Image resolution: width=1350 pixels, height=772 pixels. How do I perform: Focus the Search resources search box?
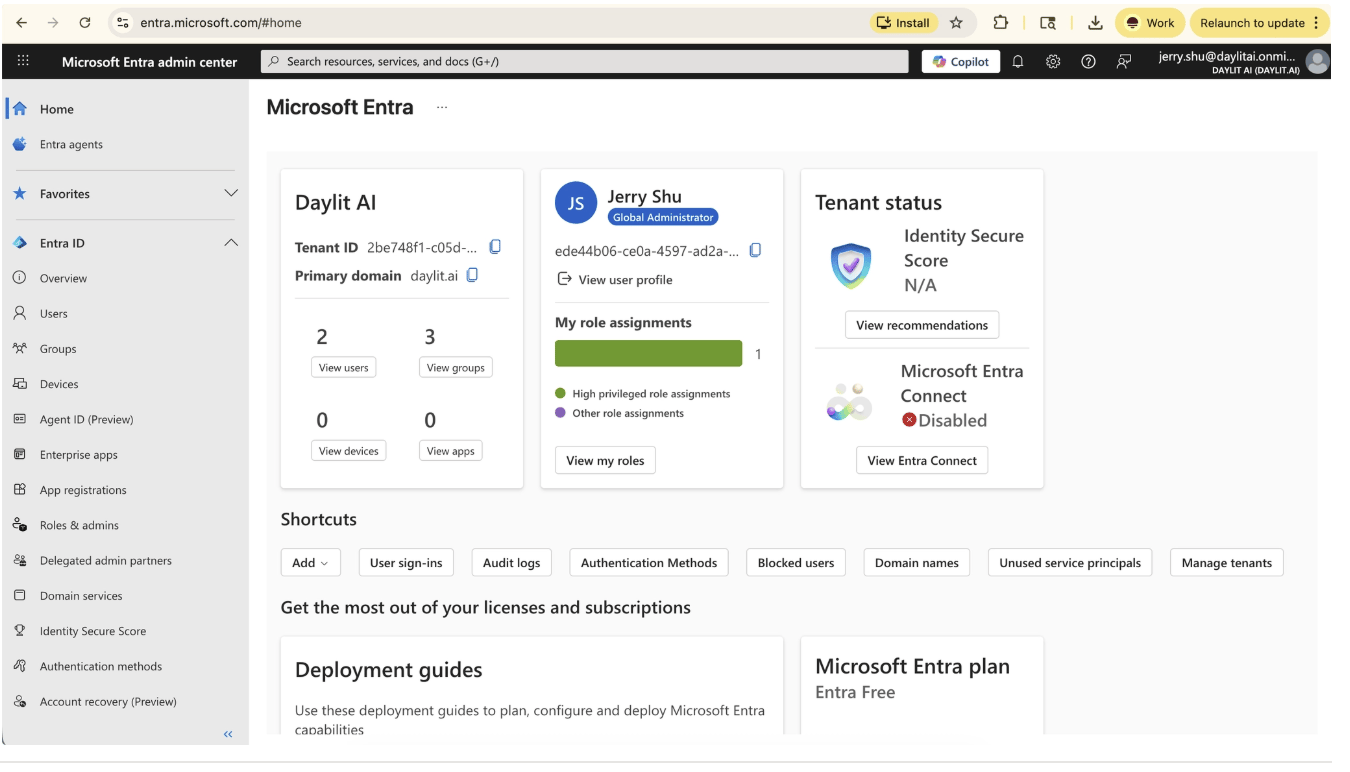587,62
